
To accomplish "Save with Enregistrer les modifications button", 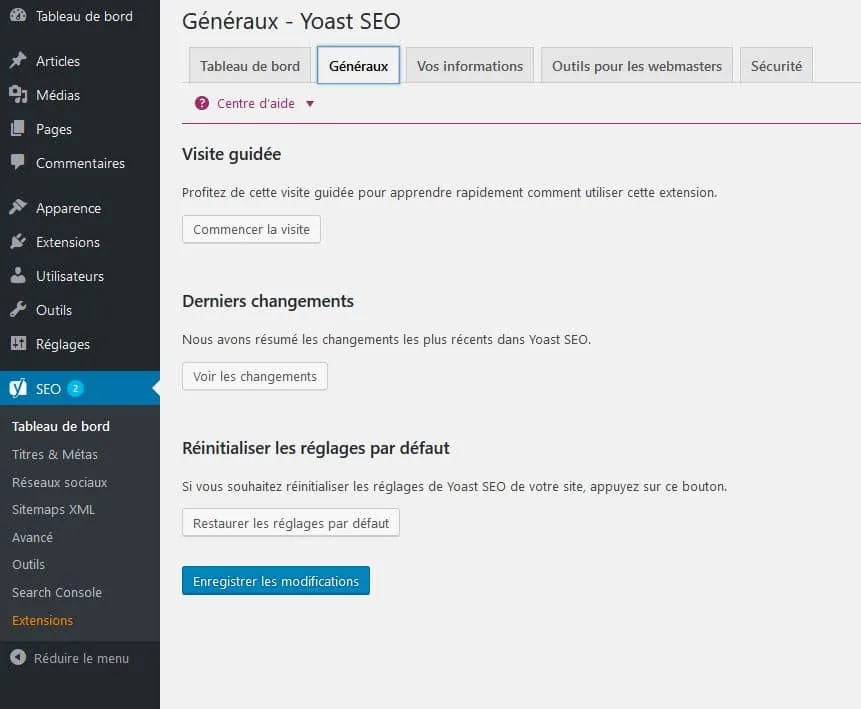I will pos(276,580).
